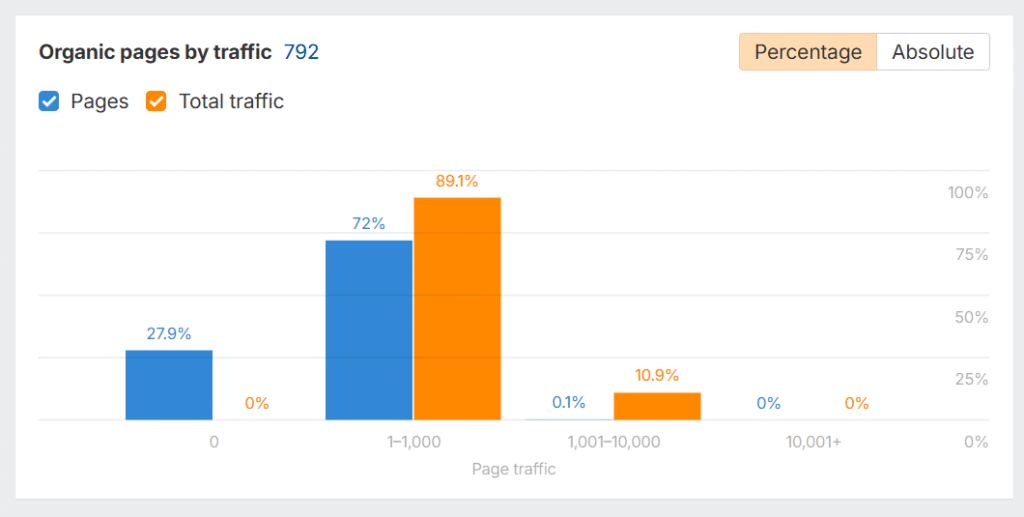Select the "1–1,000" x-axis category

[x=413, y=441]
